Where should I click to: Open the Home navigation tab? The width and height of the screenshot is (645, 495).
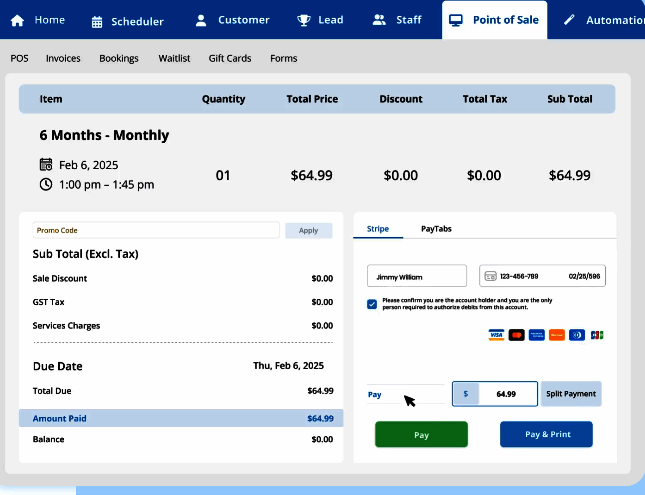tap(38, 20)
